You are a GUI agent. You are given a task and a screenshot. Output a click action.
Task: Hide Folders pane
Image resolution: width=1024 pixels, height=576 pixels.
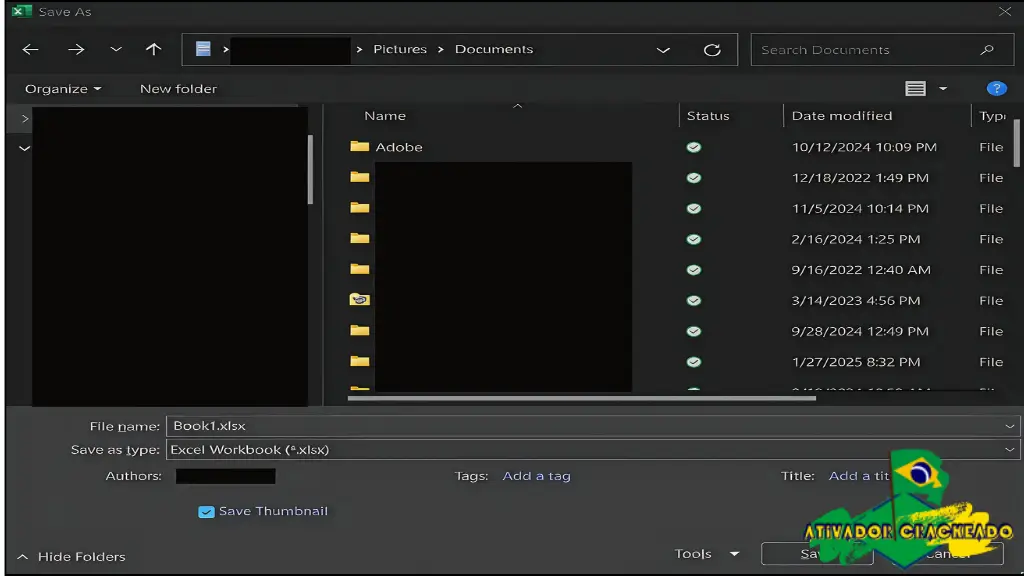coord(71,556)
